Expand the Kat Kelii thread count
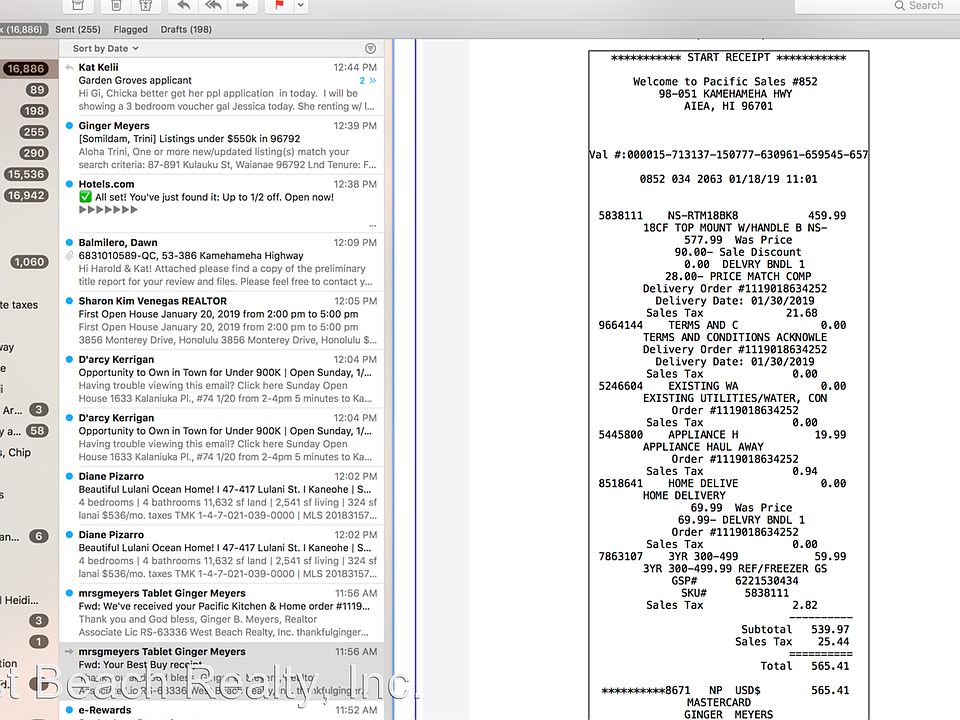This screenshot has height=720, width=960. tap(367, 80)
